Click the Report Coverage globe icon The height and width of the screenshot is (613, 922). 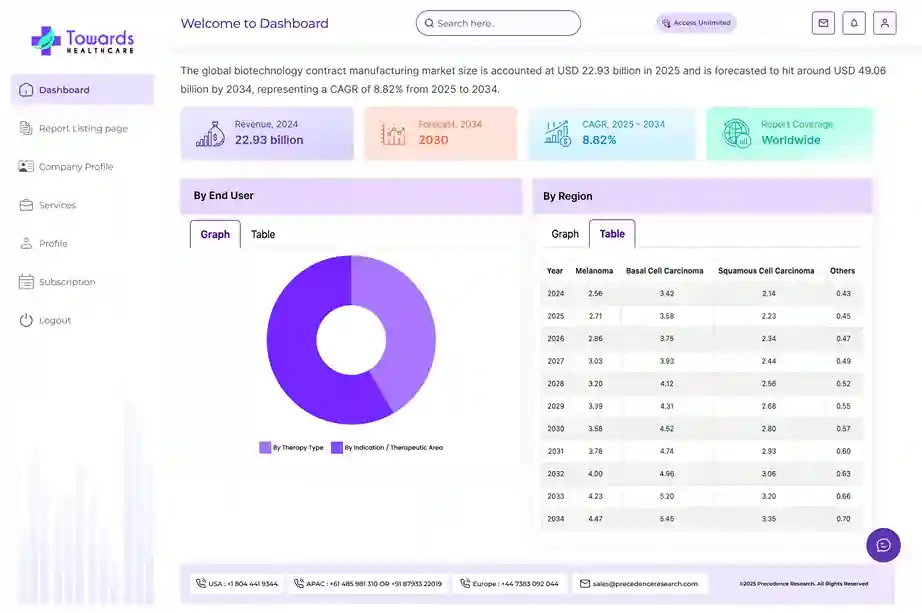click(x=736, y=134)
